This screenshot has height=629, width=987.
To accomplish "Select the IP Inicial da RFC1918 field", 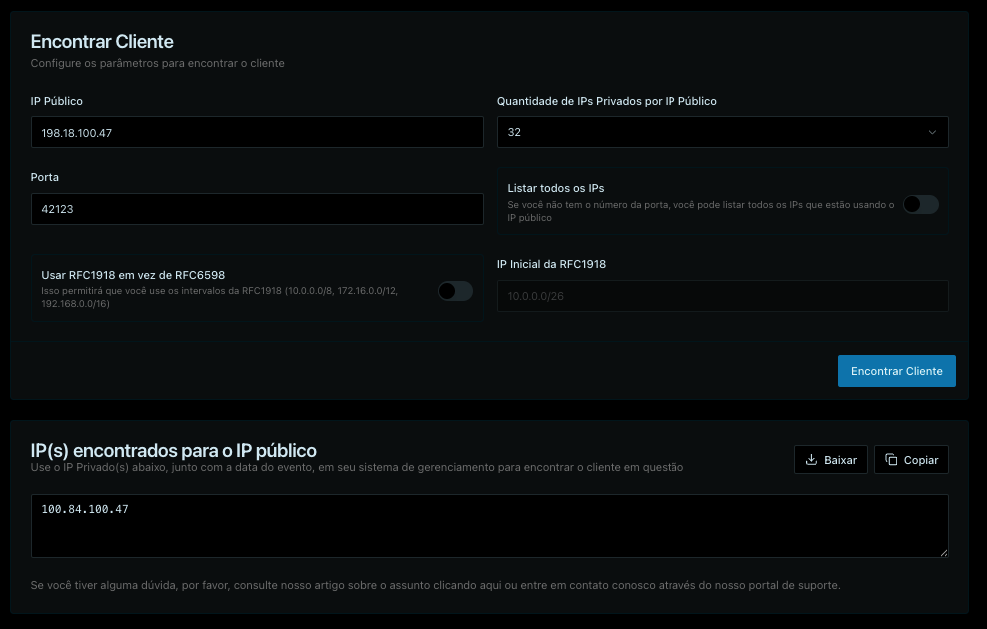I will tap(722, 296).
